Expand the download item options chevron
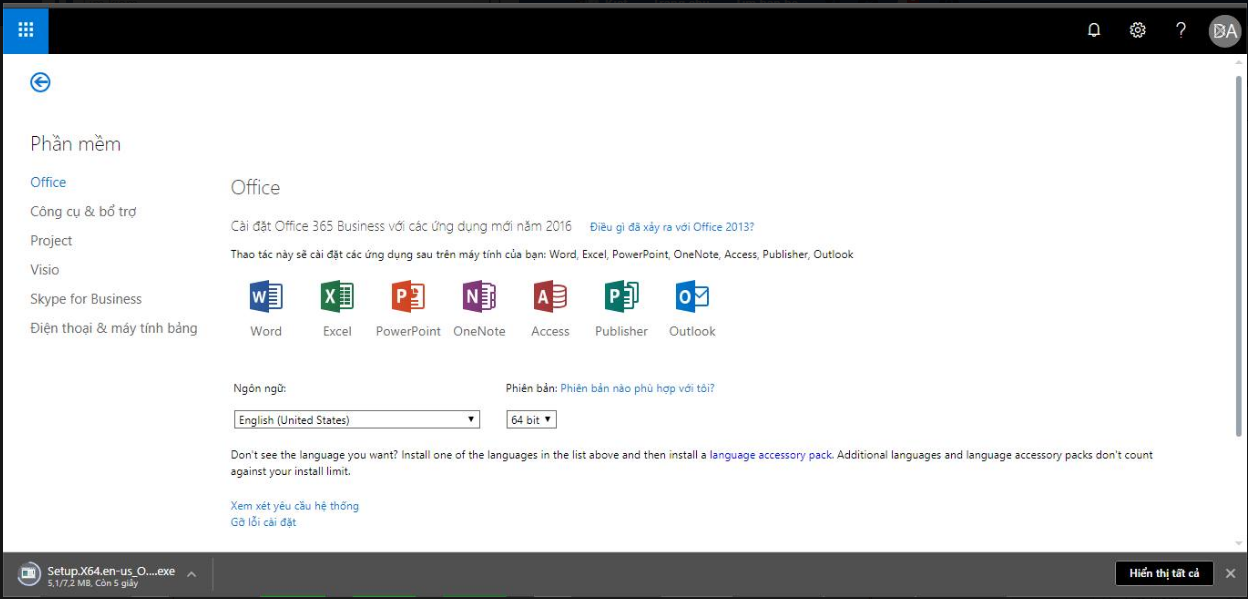This screenshot has width=1248, height=599. [x=191, y=574]
